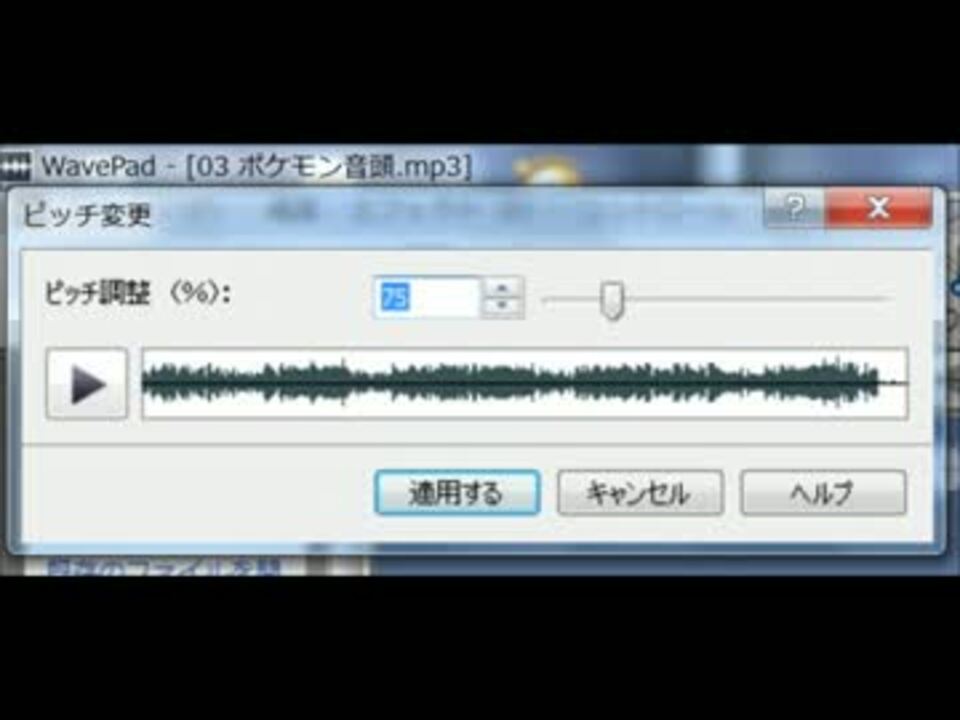The image size is (960, 720).
Task: Click the WavePad app icon in title bar
Action: tap(15, 166)
